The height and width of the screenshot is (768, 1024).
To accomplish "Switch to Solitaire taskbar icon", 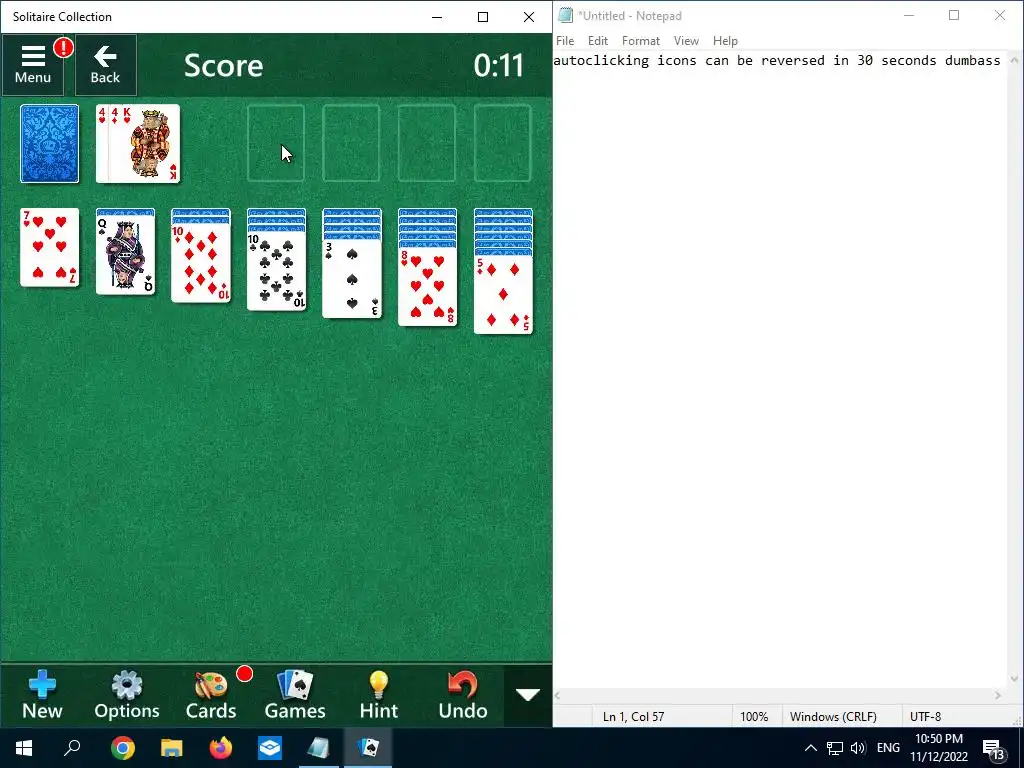I will (x=368, y=748).
